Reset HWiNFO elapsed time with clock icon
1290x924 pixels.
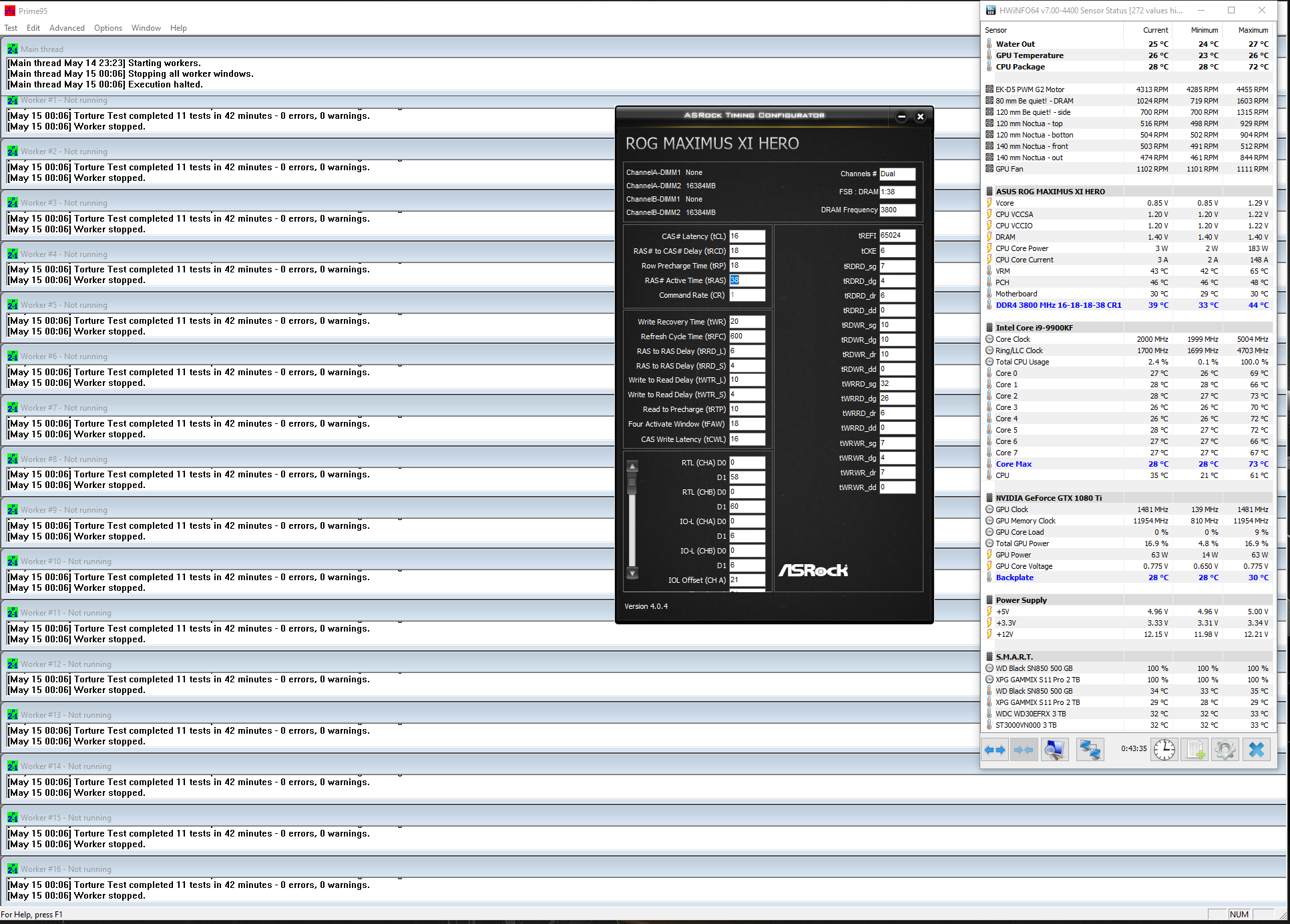(x=1164, y=750)
